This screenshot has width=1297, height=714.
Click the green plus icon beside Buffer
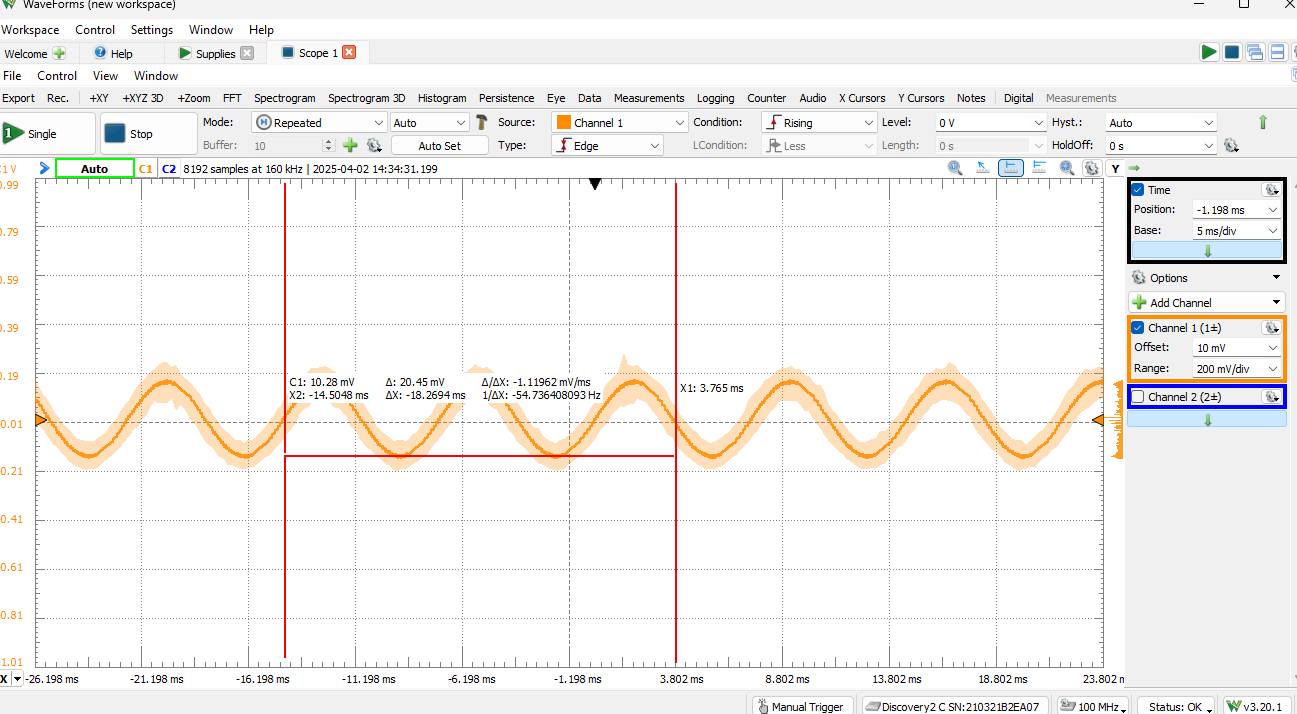[350, 146]
